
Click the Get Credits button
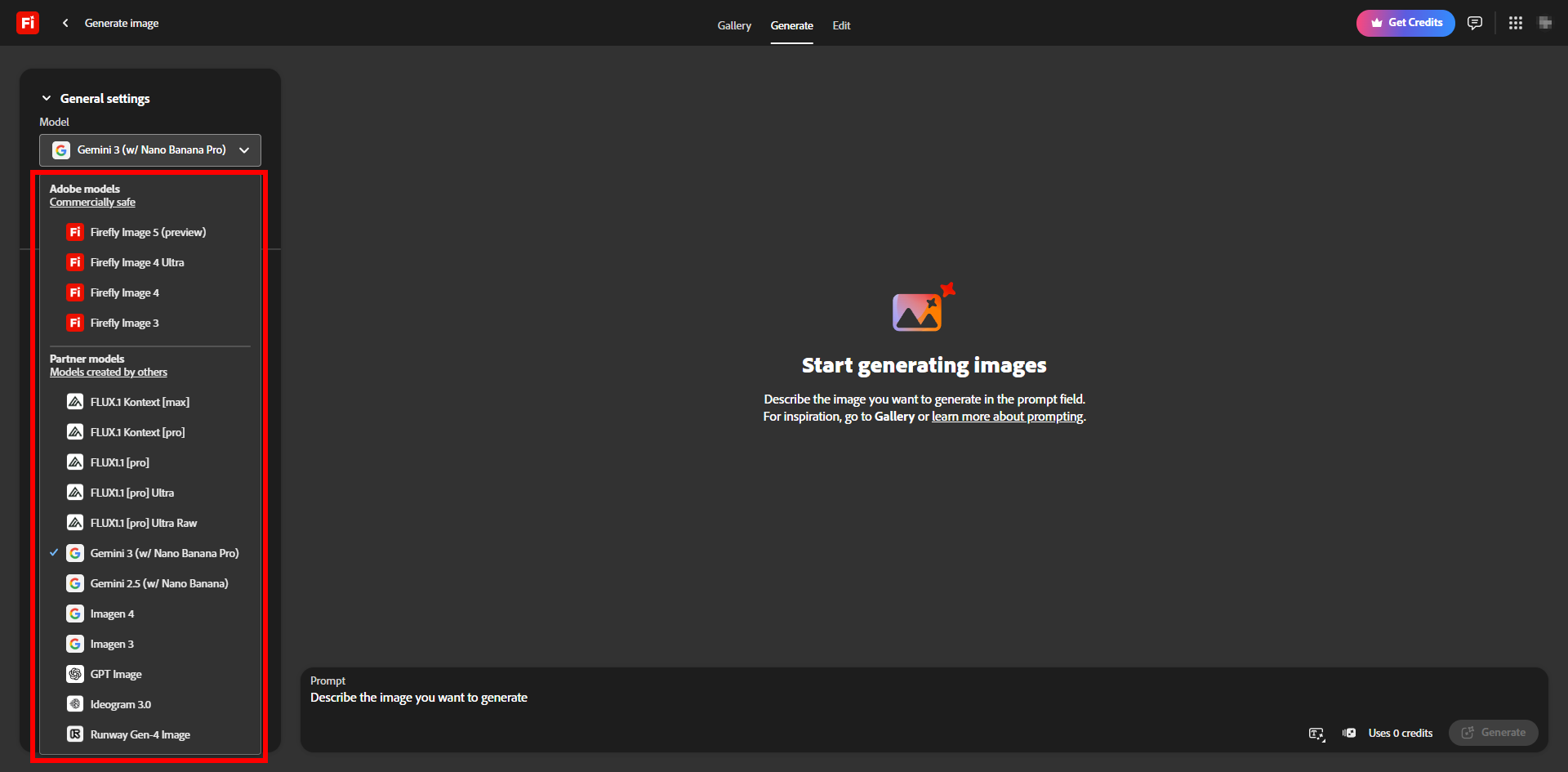point(1405,23)
